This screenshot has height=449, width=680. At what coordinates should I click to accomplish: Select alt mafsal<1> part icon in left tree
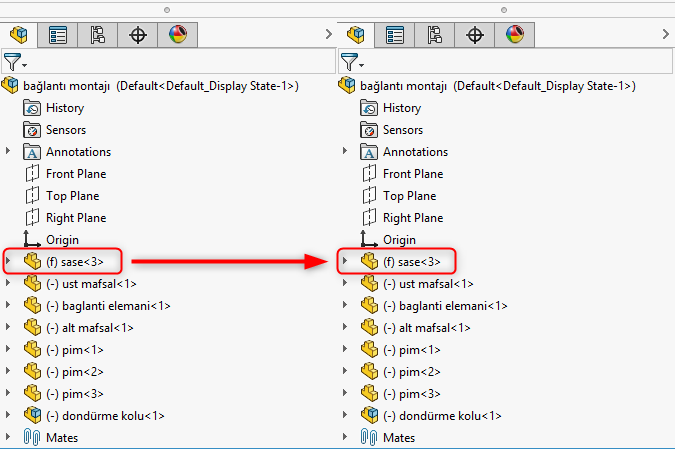coord(32,328)
